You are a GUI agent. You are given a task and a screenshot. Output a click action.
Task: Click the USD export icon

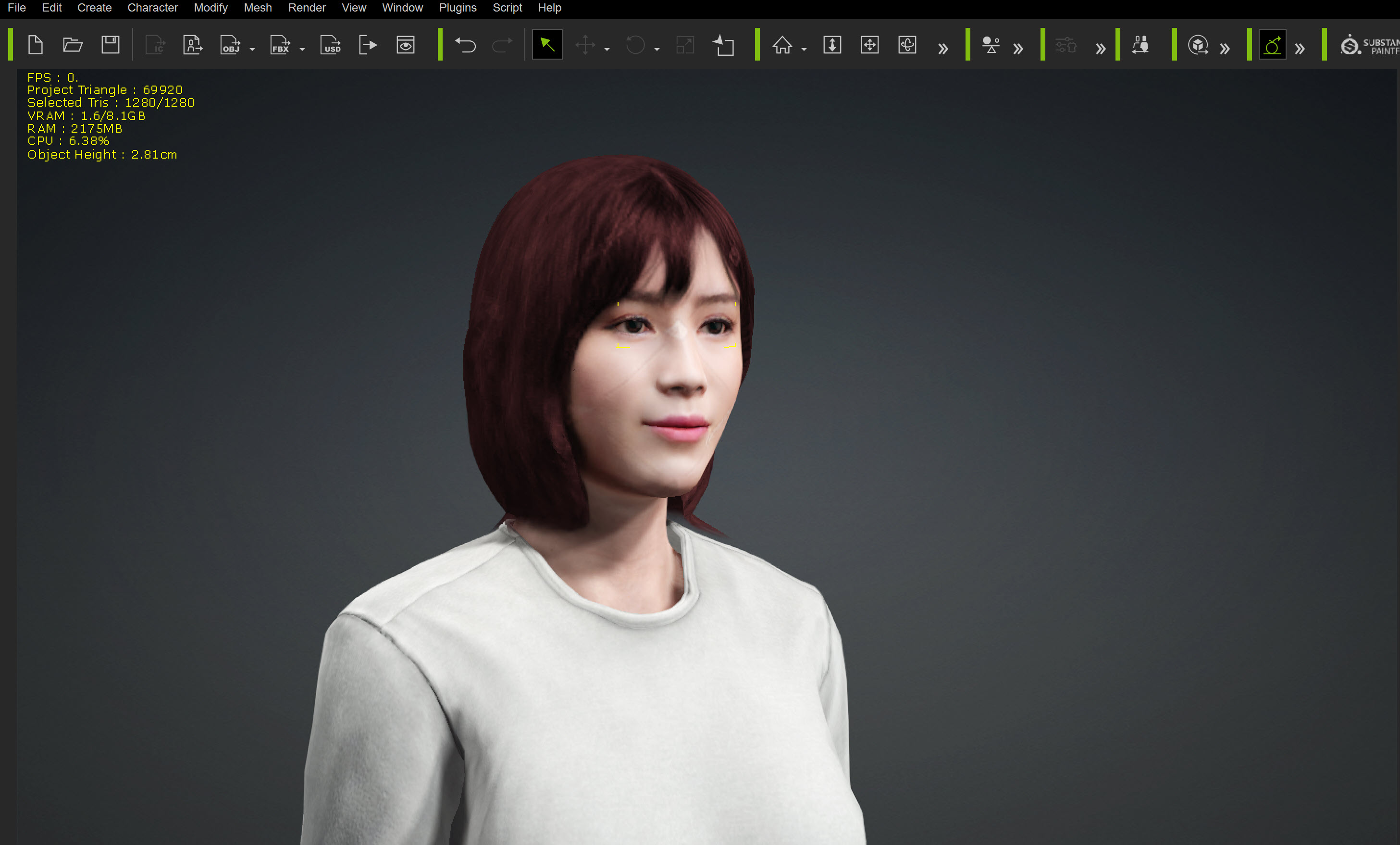330,45
